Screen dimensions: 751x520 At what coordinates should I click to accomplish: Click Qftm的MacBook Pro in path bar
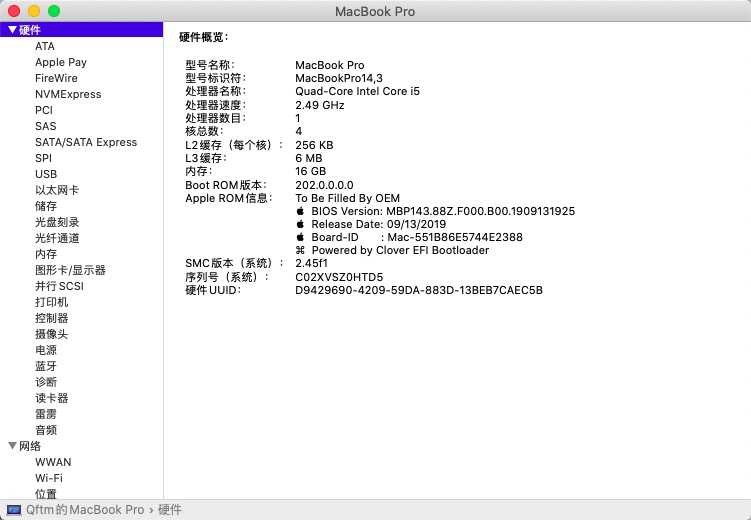(x=85, y=510)
